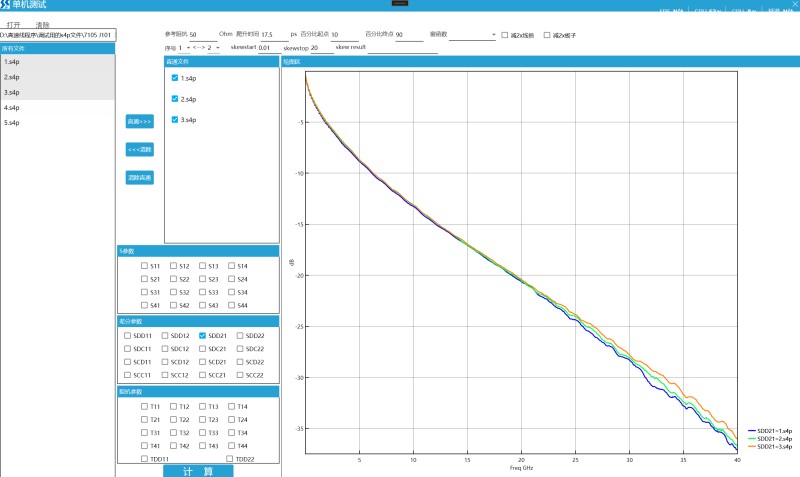The height and width of the screenshot is (477, 800).
Task: Enable the T44 checkbox
Action: (x=232, y=446)
